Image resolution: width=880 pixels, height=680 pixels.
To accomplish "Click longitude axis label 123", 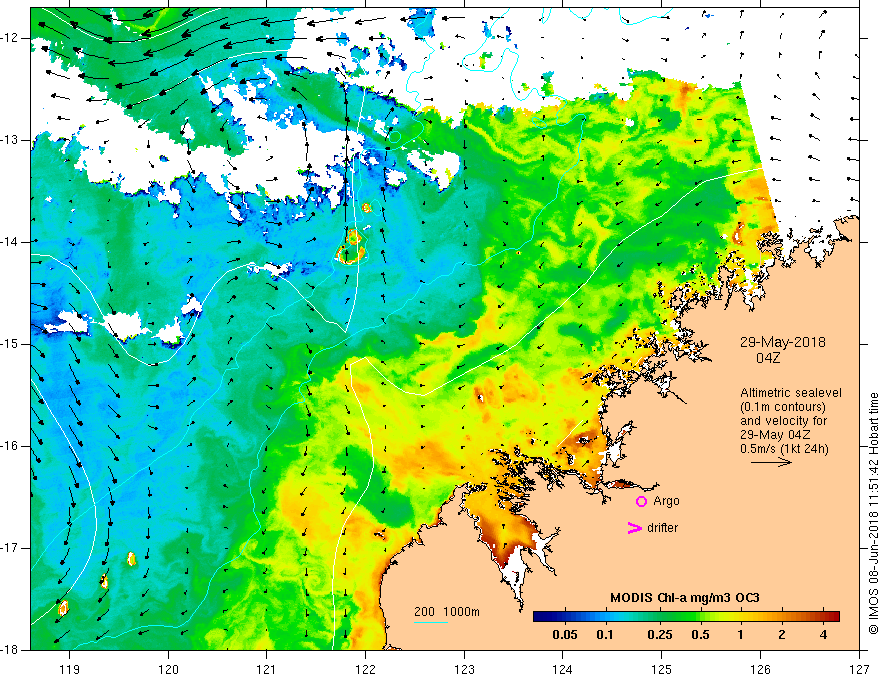I will coord(464,669).
